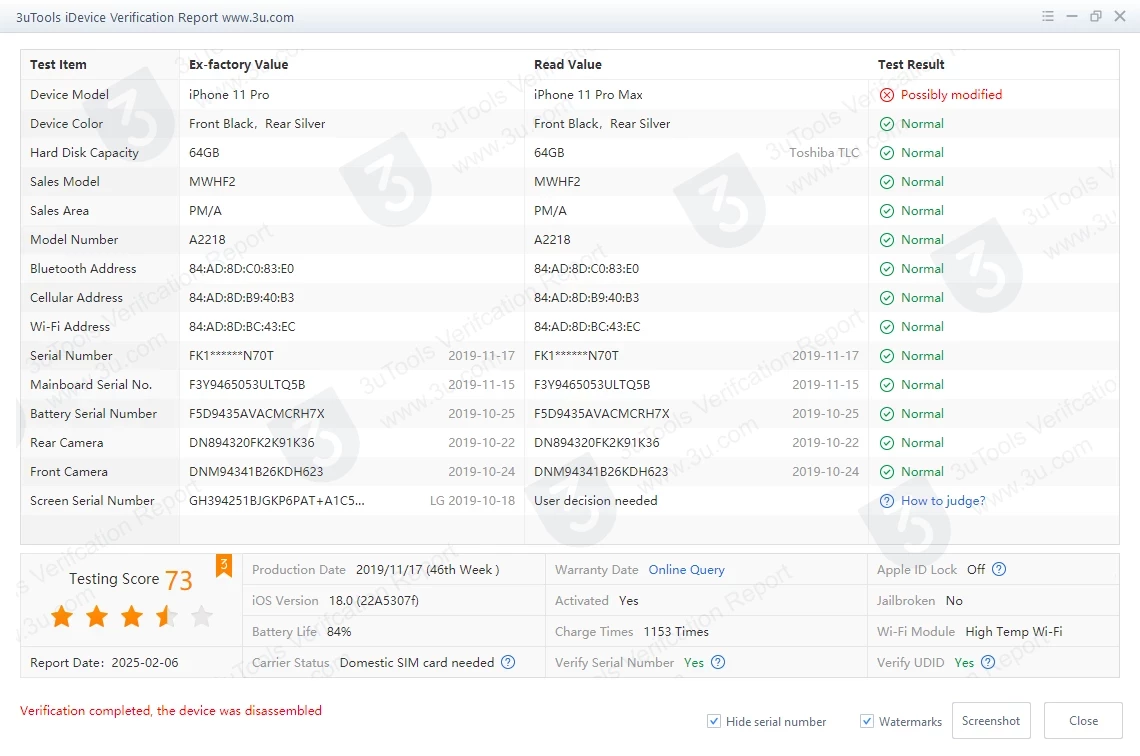Image resolution: width=1140 pixels, height=756 pixels.
Task: Click the Test Item column header
Action: [x=58, y=65]
